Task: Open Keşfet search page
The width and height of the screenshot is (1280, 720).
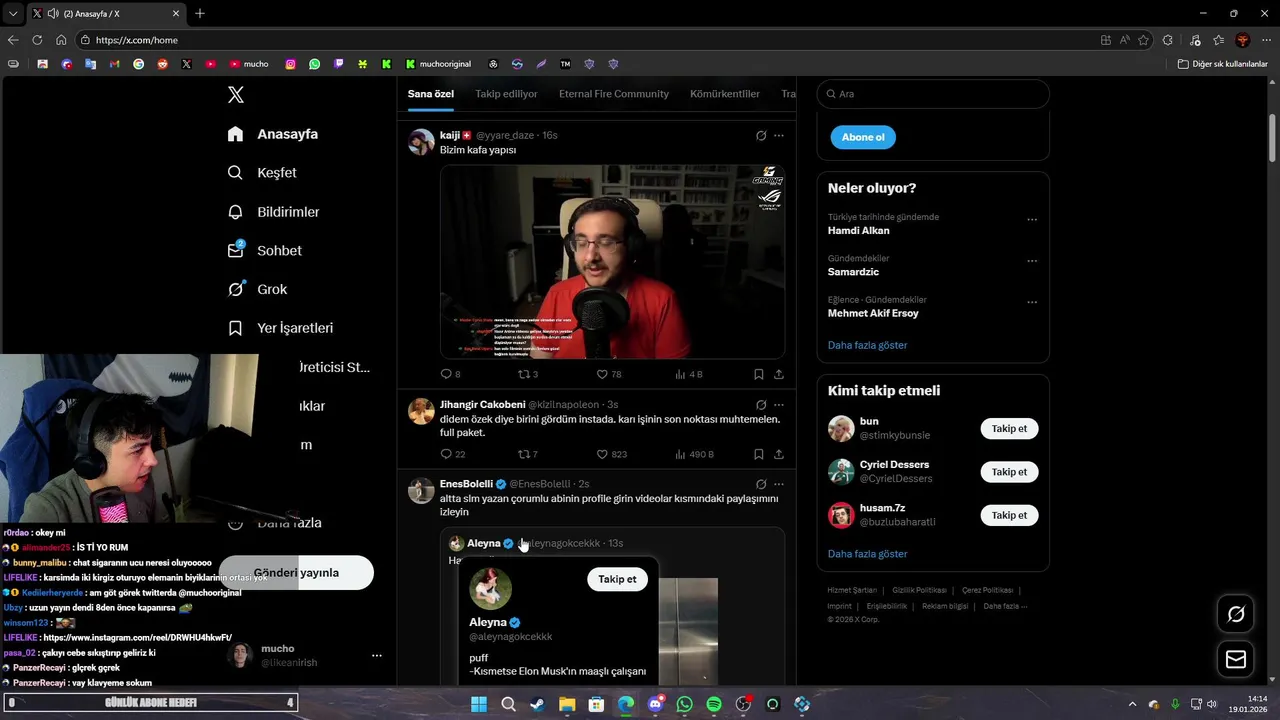Action: coord(262,173)
